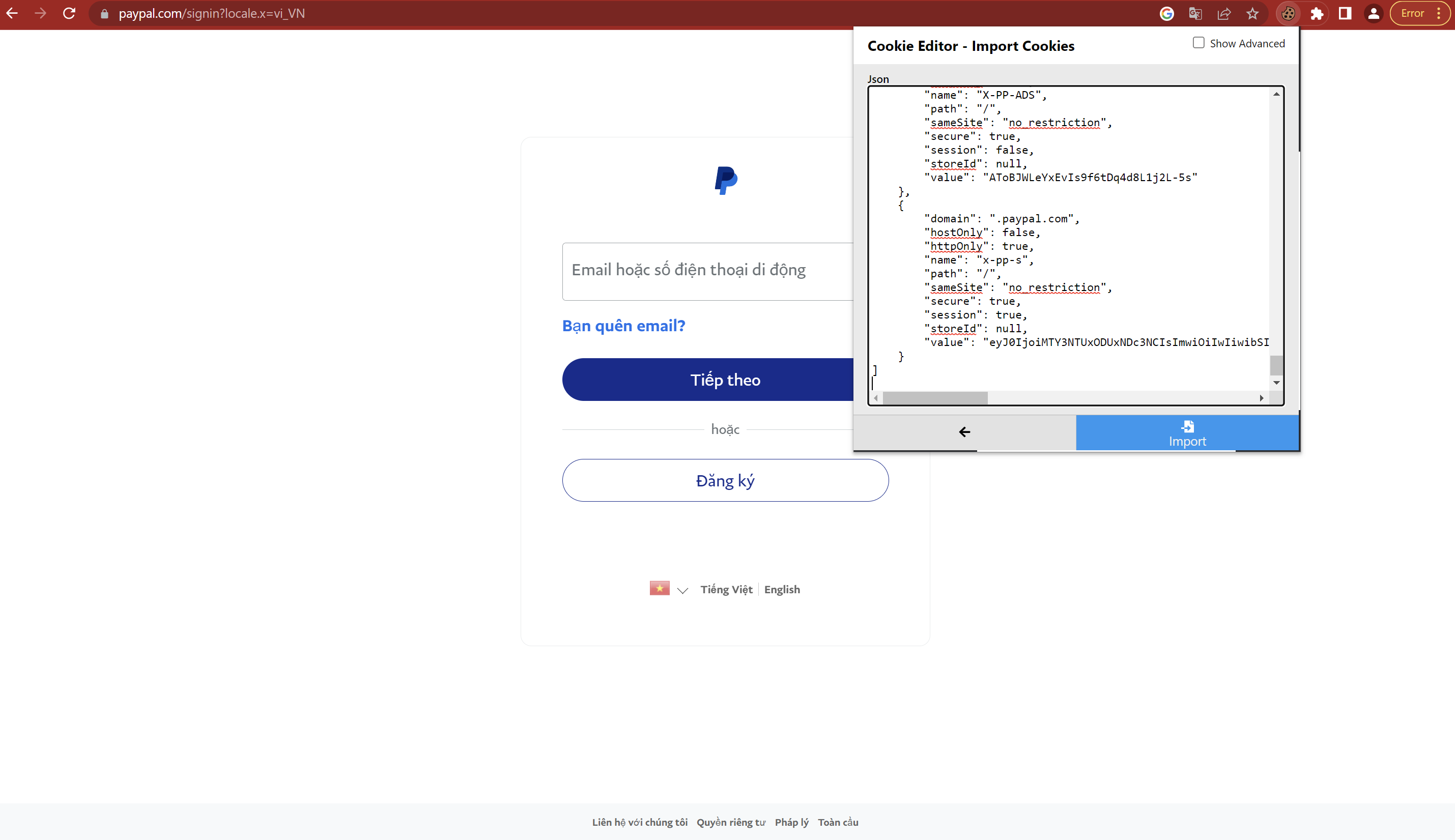Click the Json horizontal scrollbar thumb
Screen dimensions: 1455x840
[x=934, y=398]
